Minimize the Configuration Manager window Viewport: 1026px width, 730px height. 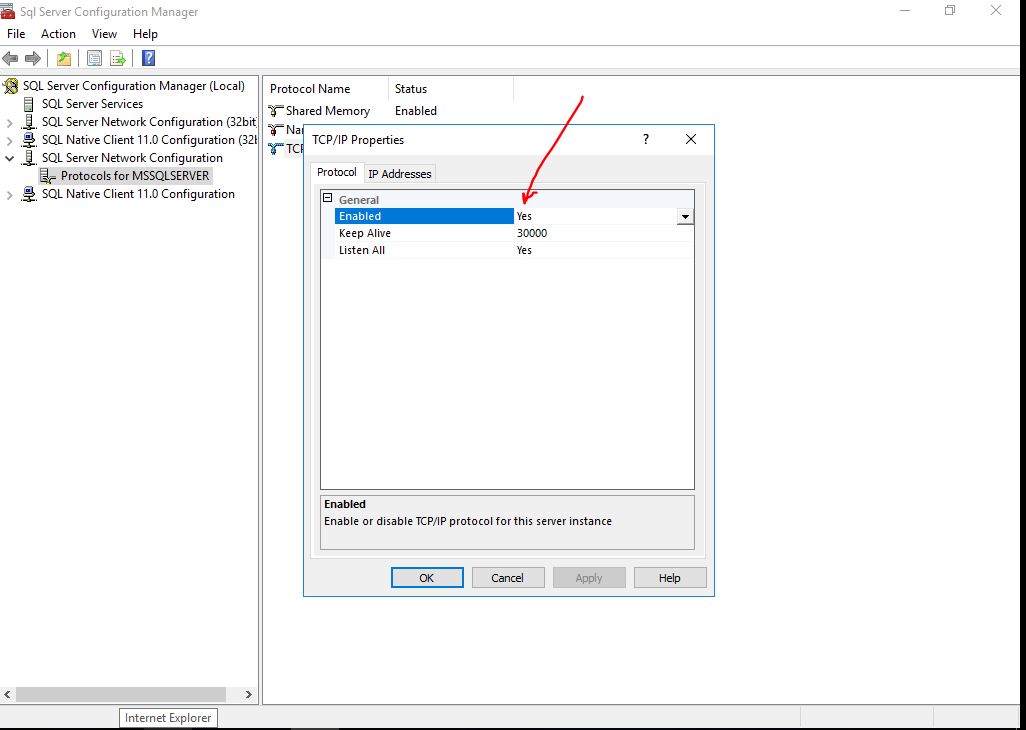pyautogui.click(x=905, y=10)
